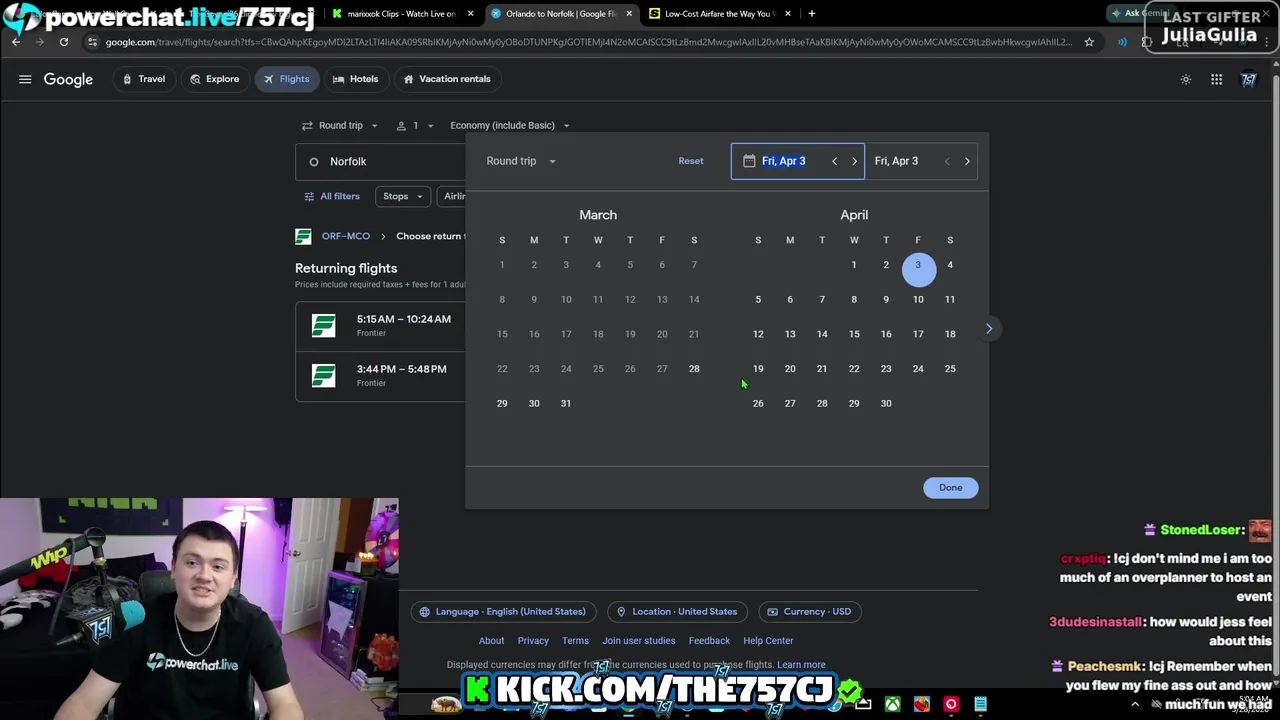The image size is (1280, 720).
Task: Open the Travel tab
Action: click(143, 79)
